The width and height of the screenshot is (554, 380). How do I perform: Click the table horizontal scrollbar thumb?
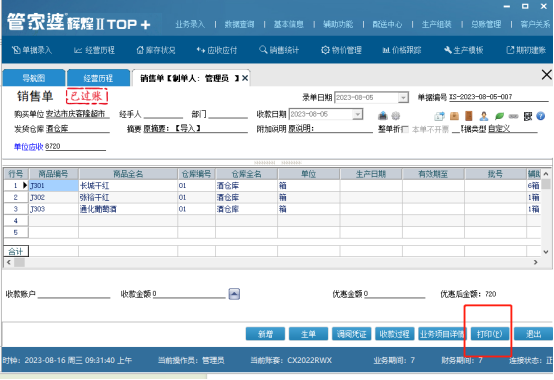click(19, 262)
